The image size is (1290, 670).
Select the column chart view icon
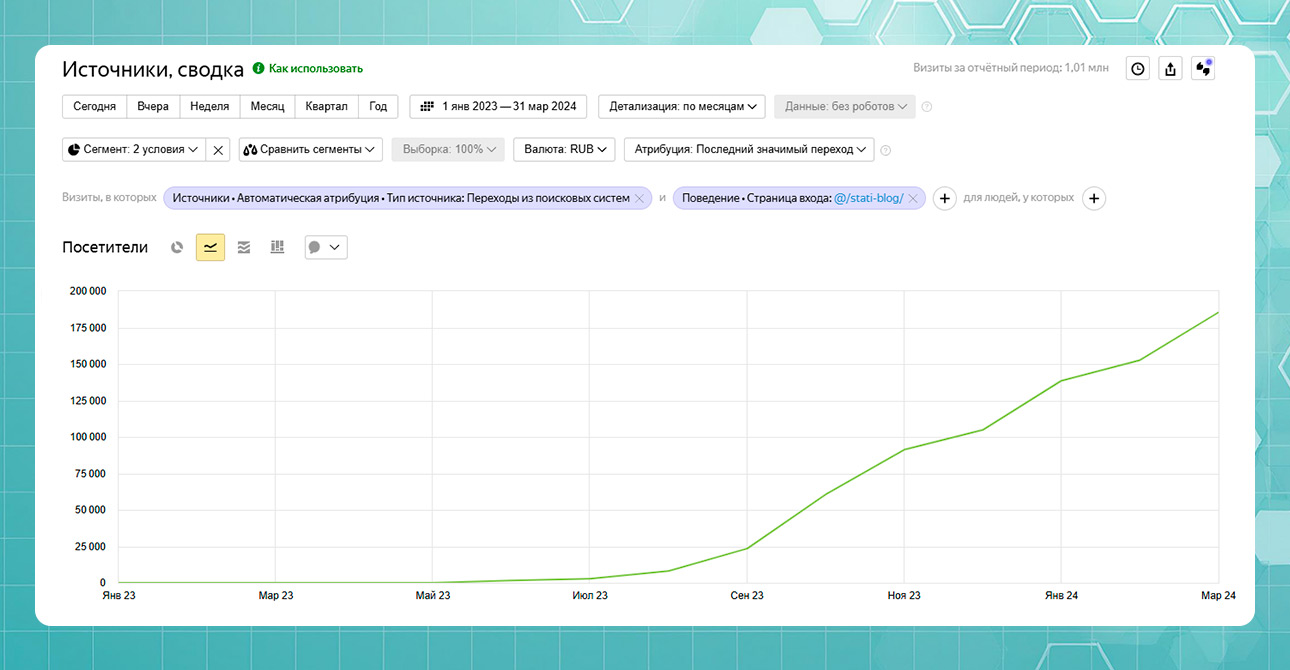[277, 247]
